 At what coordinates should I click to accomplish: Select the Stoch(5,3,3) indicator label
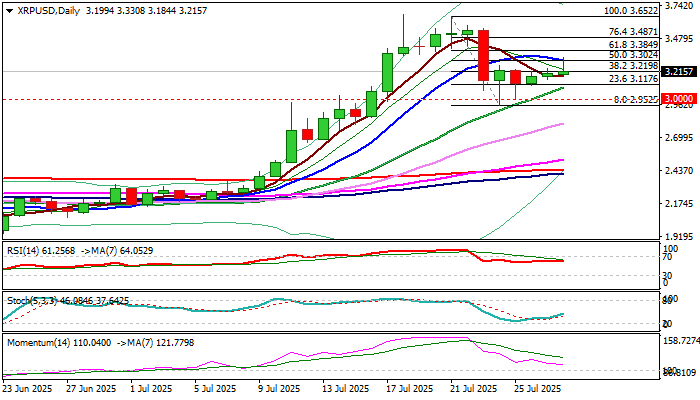(32, 301)
